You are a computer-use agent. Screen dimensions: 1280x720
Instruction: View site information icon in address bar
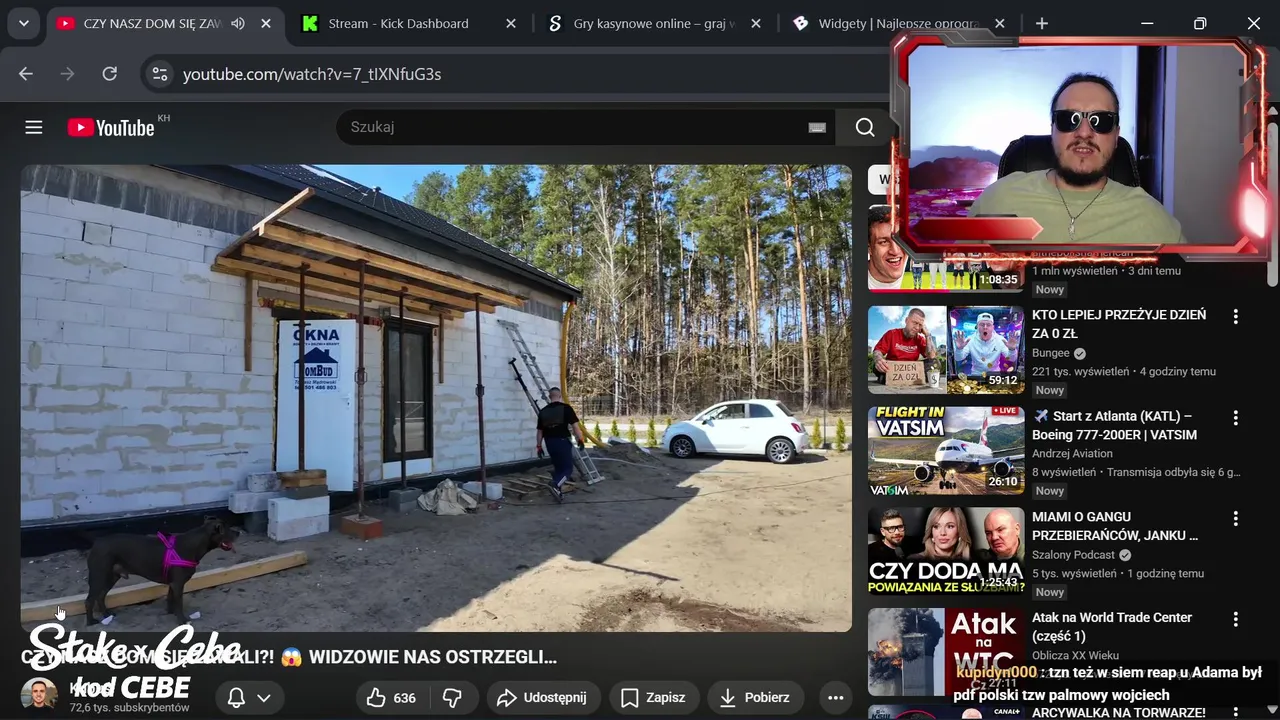pyautogui.click(x=158, y=74)
